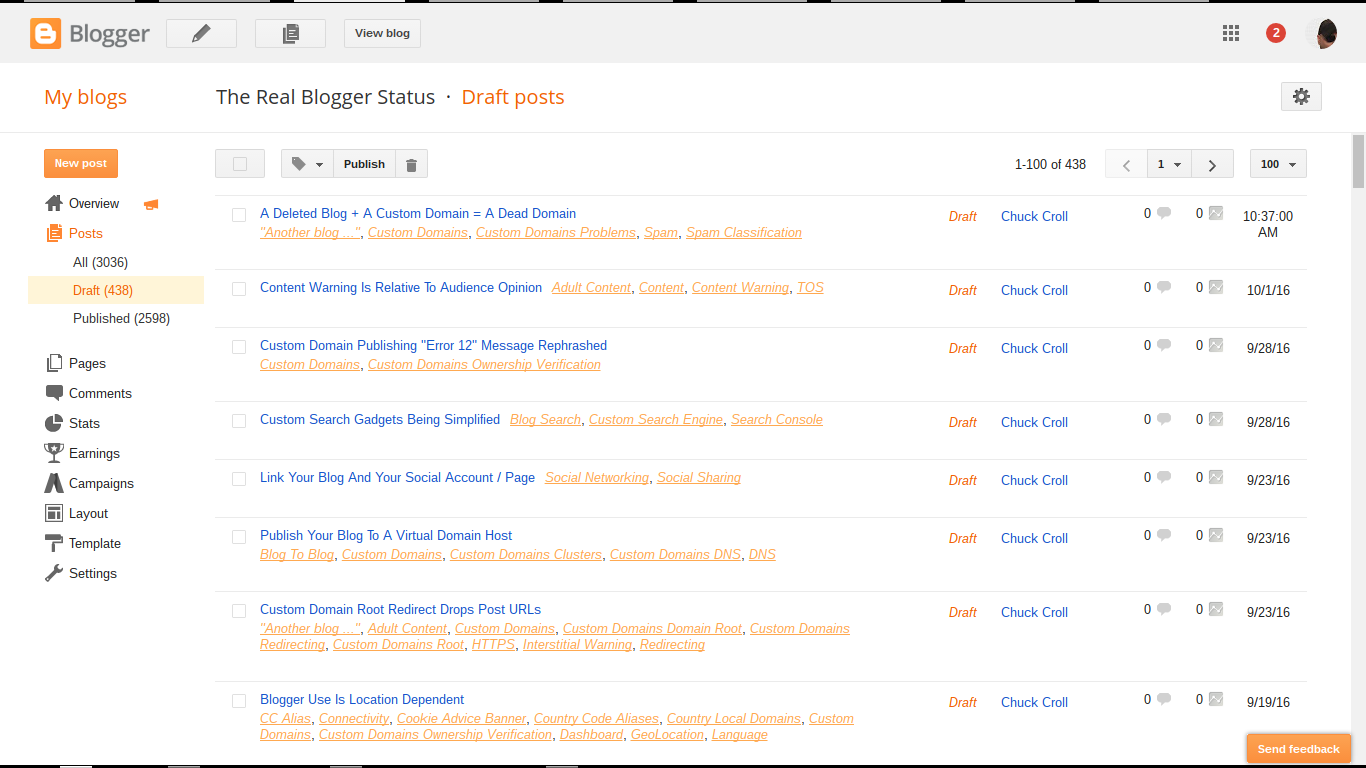
Task: Open the Google apps grid icon
Action: (x=1231, y=33)
